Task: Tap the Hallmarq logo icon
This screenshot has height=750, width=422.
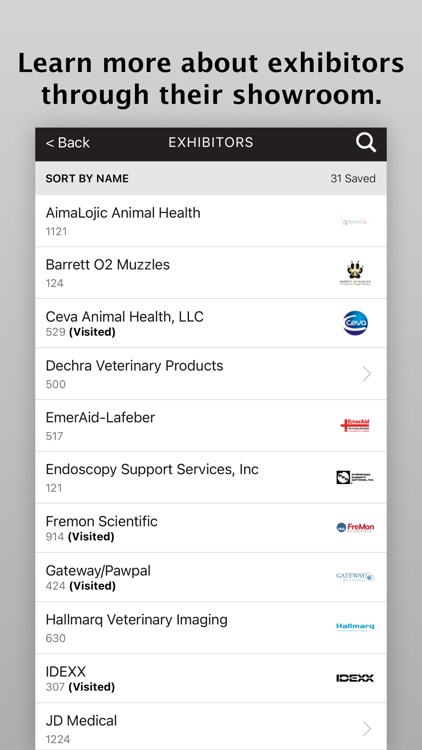Action: click(x=355, y=627)
